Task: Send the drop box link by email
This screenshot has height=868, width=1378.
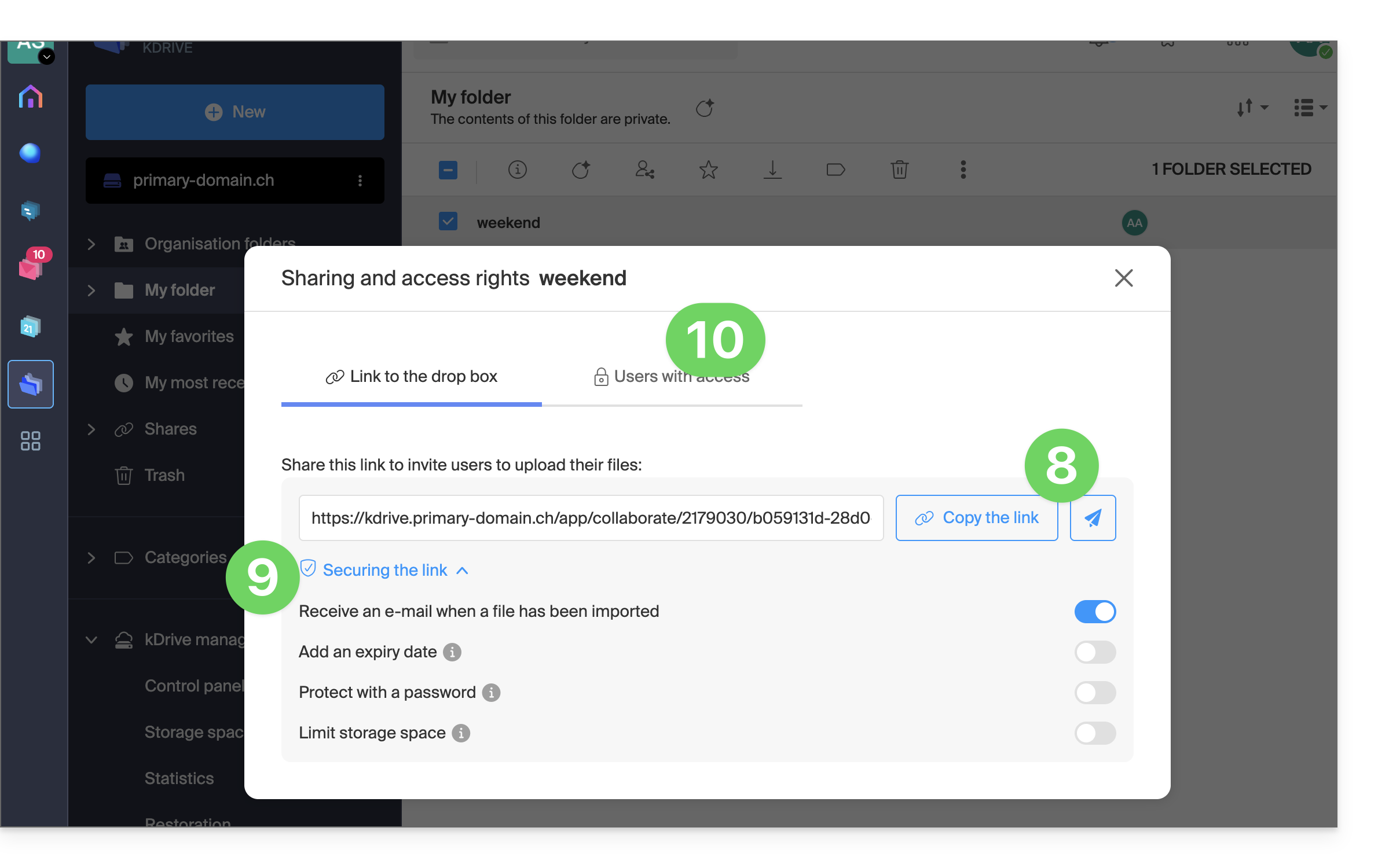Action: click(x=1093, y=518)
